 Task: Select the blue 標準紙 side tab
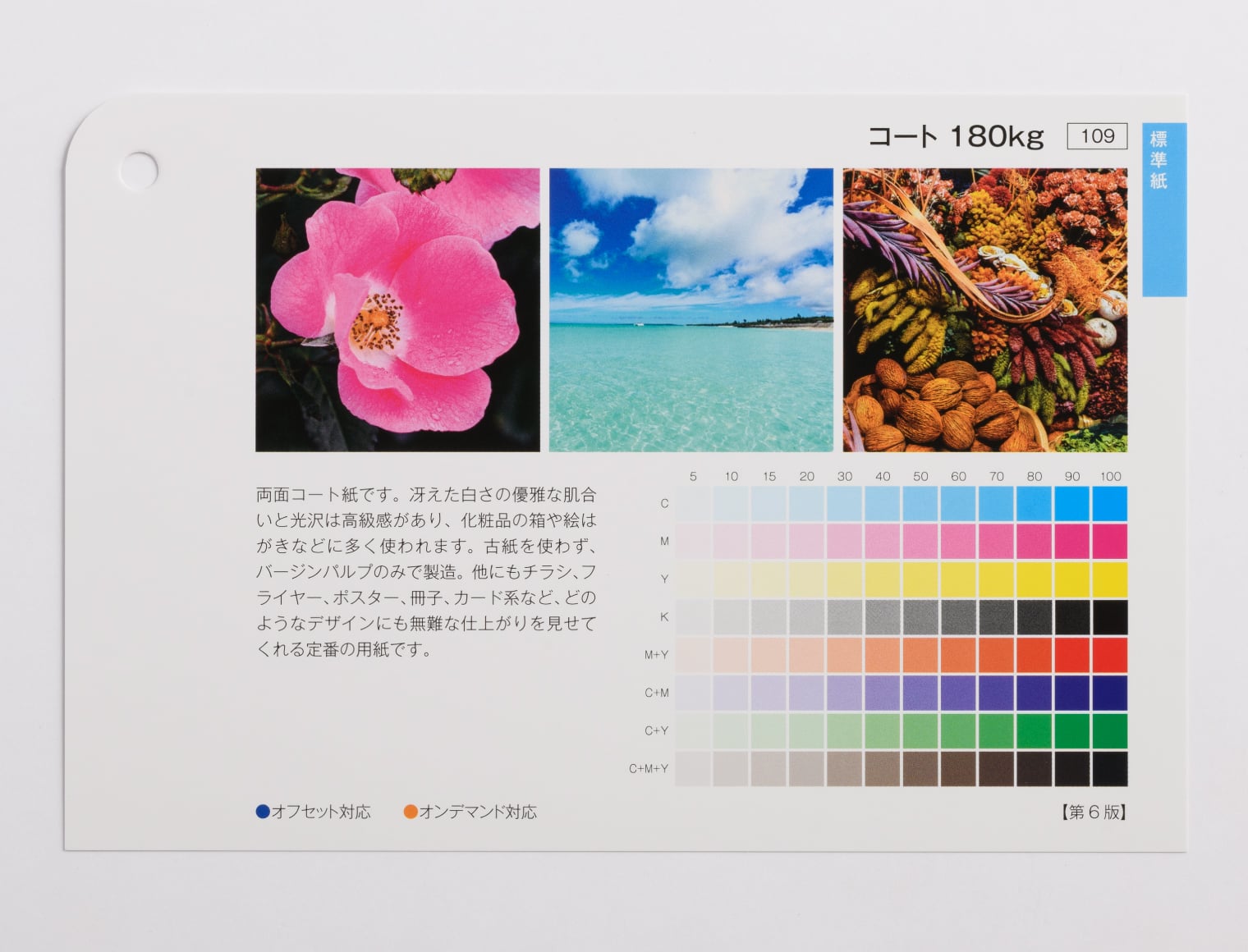(x=1163, y=209)
